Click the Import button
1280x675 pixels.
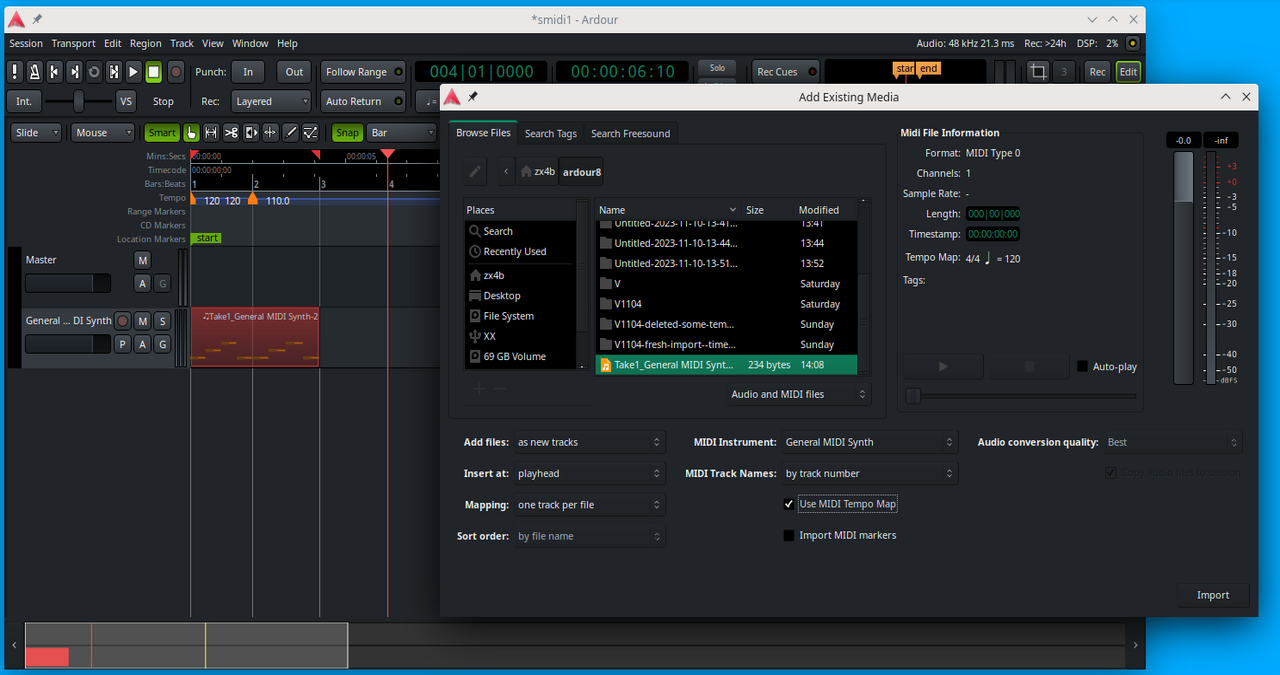pos(1212,595)
